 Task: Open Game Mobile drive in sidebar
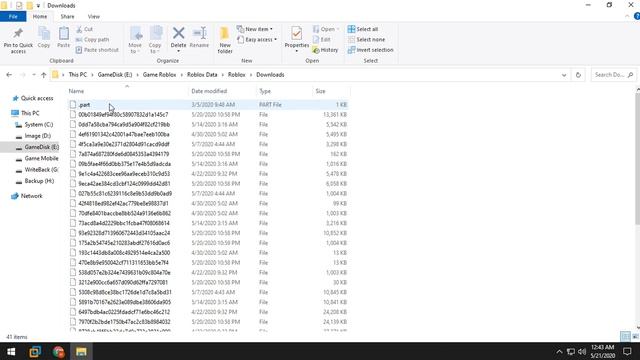(x=37, y=158)
